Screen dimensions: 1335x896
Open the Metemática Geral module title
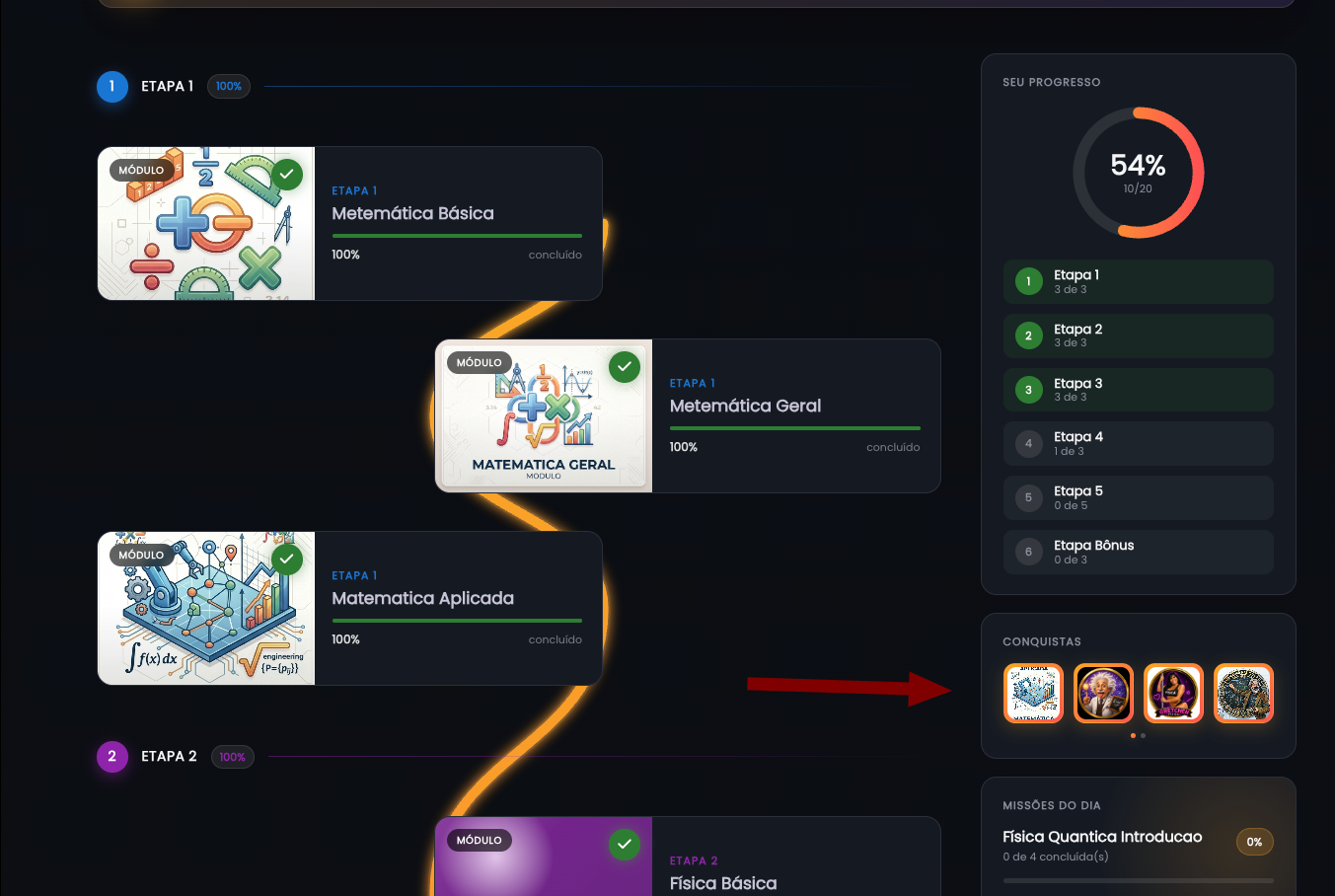tap(745, 406)
